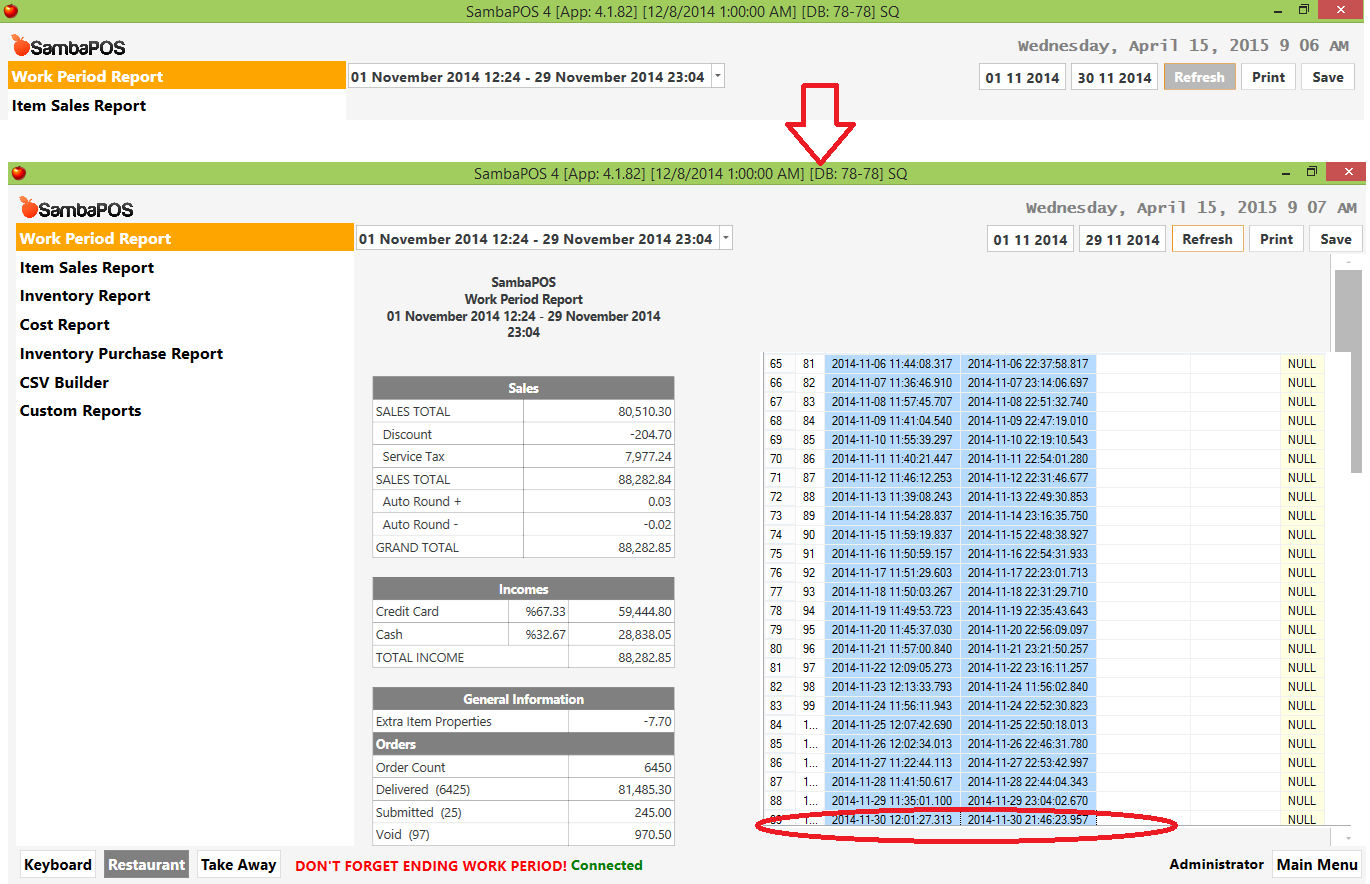Open the upper window's date range dropdown arrow
1370x884 pixels.
(717, 77)
